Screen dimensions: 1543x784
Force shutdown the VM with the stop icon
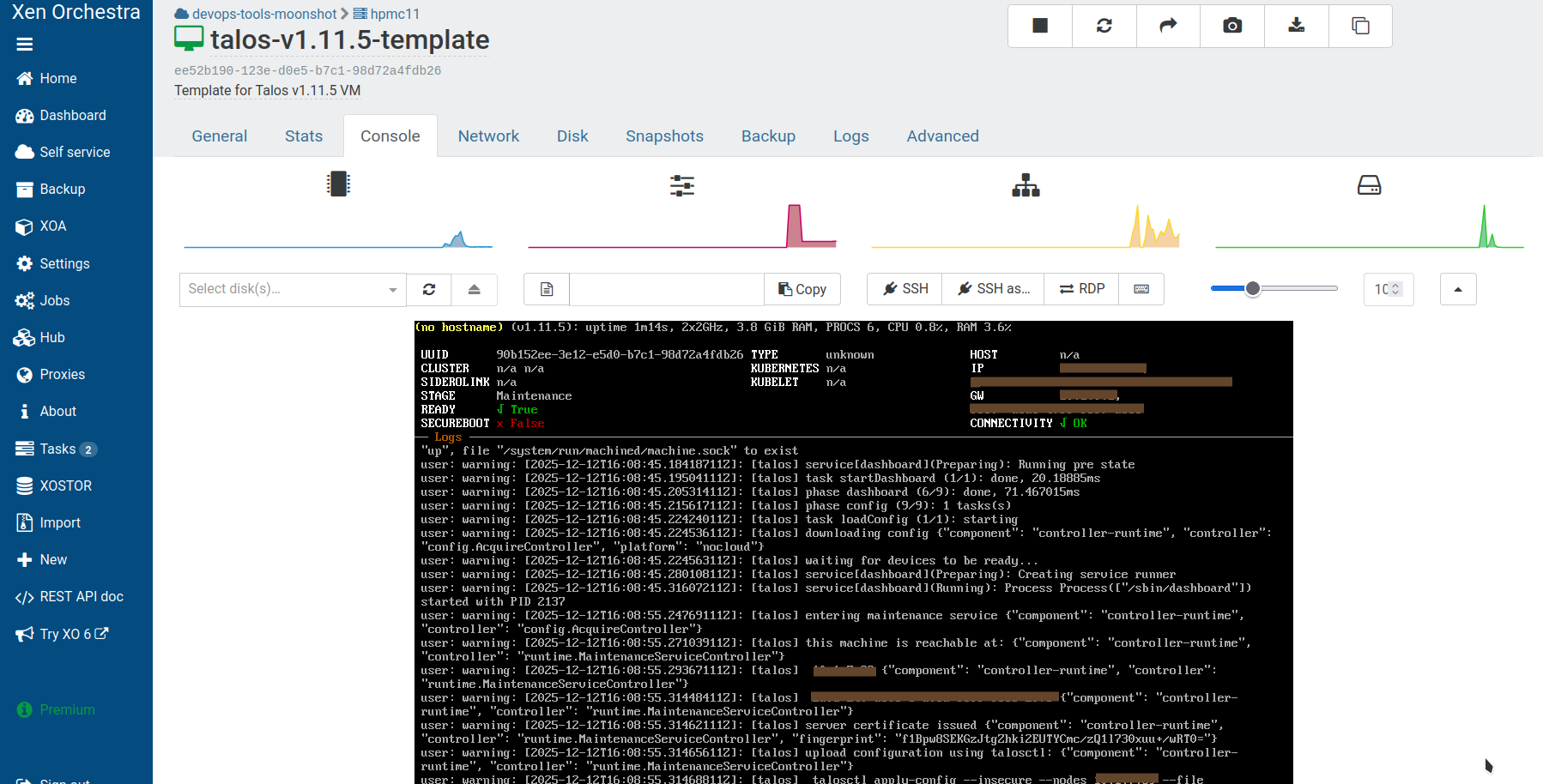click(x=1038, y=26)
